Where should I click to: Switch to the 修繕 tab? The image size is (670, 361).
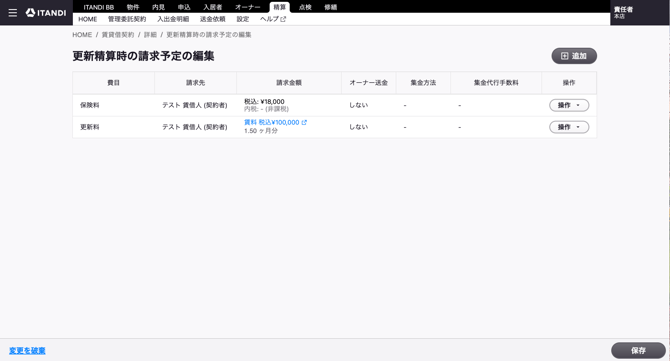pos(331,7)
